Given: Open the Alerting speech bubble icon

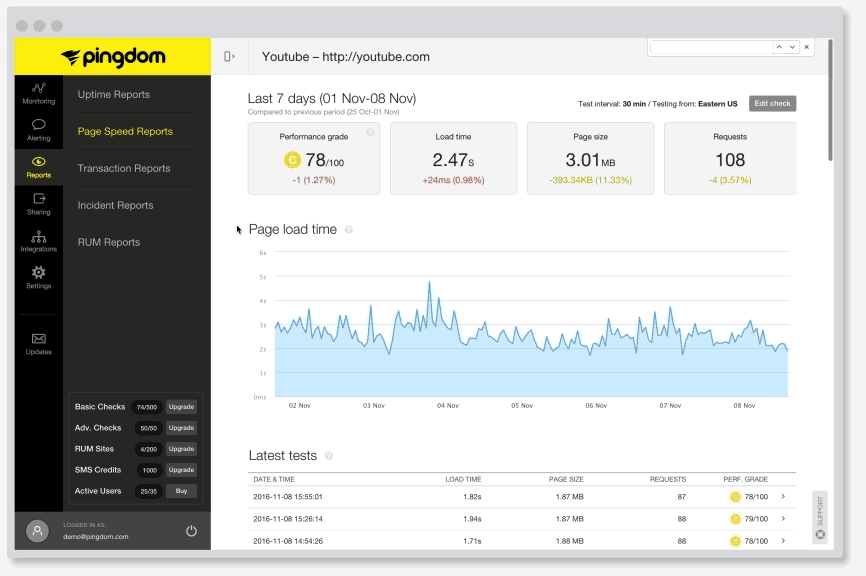Looking at the screenshot, I should coord(39,124).
